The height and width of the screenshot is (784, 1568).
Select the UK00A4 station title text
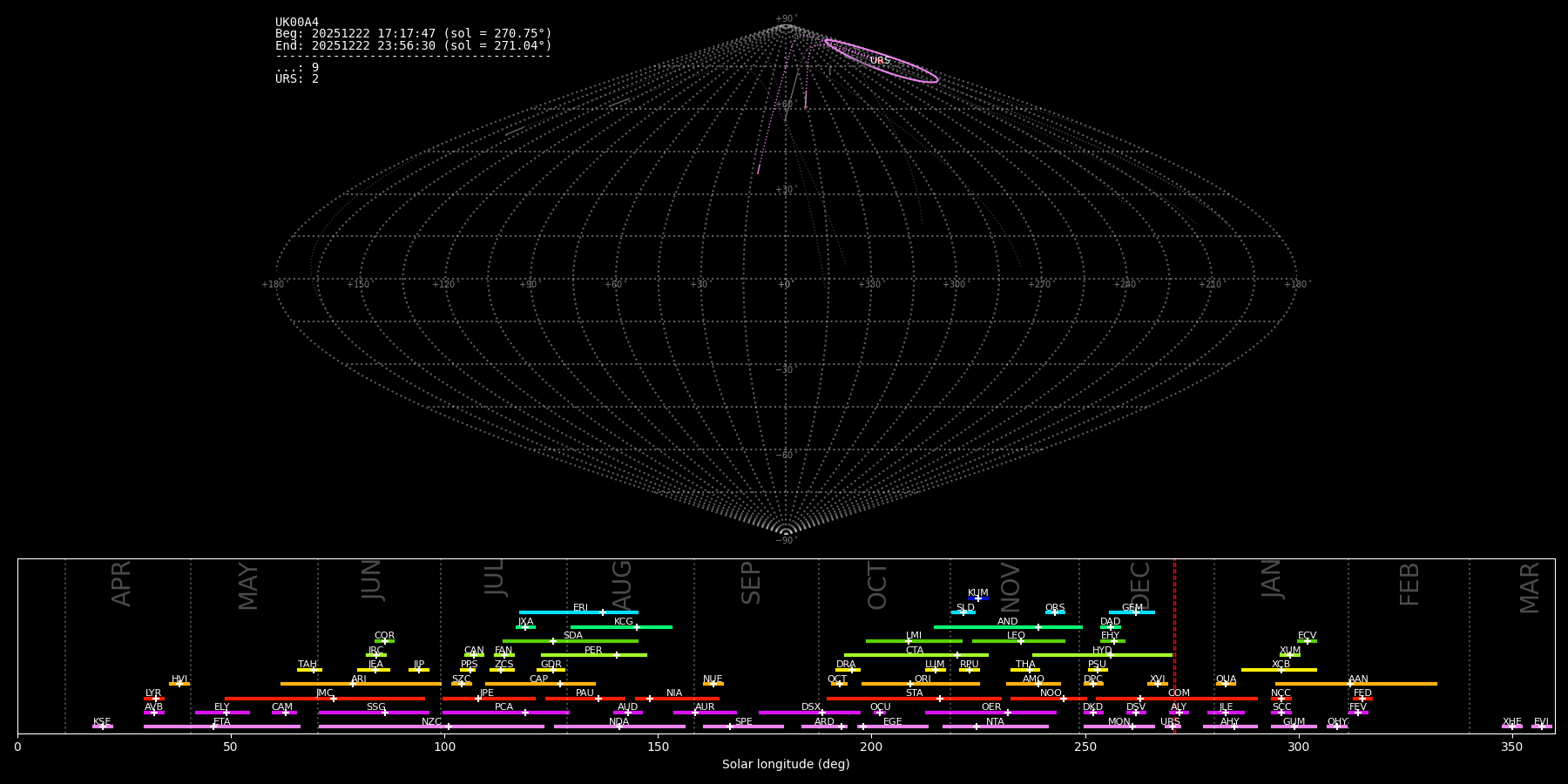297,23
